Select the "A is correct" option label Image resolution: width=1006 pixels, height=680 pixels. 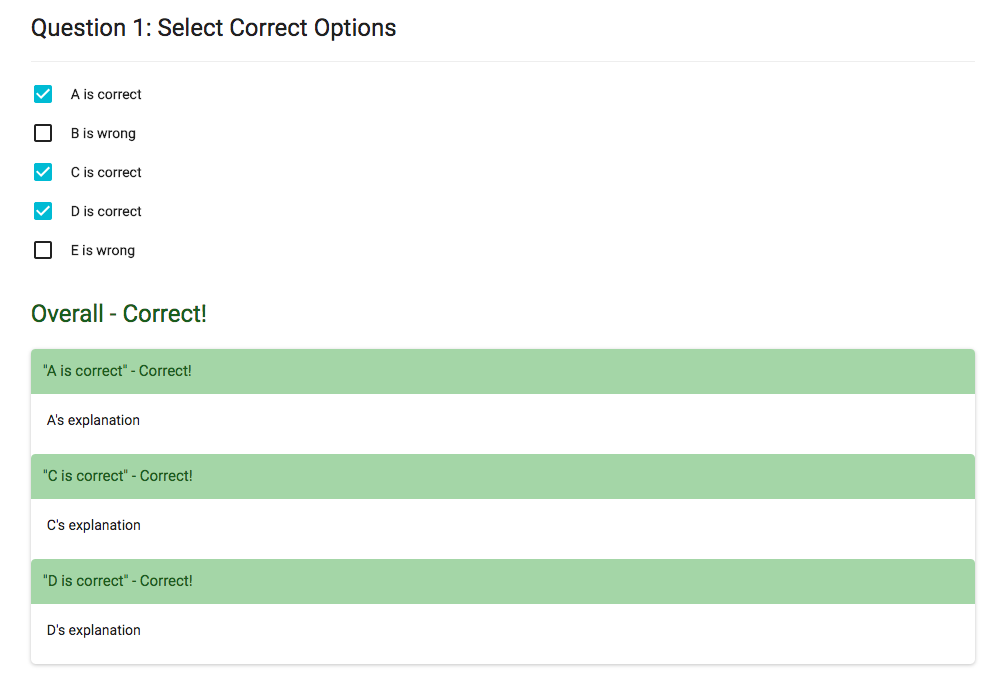pos(105,94)
